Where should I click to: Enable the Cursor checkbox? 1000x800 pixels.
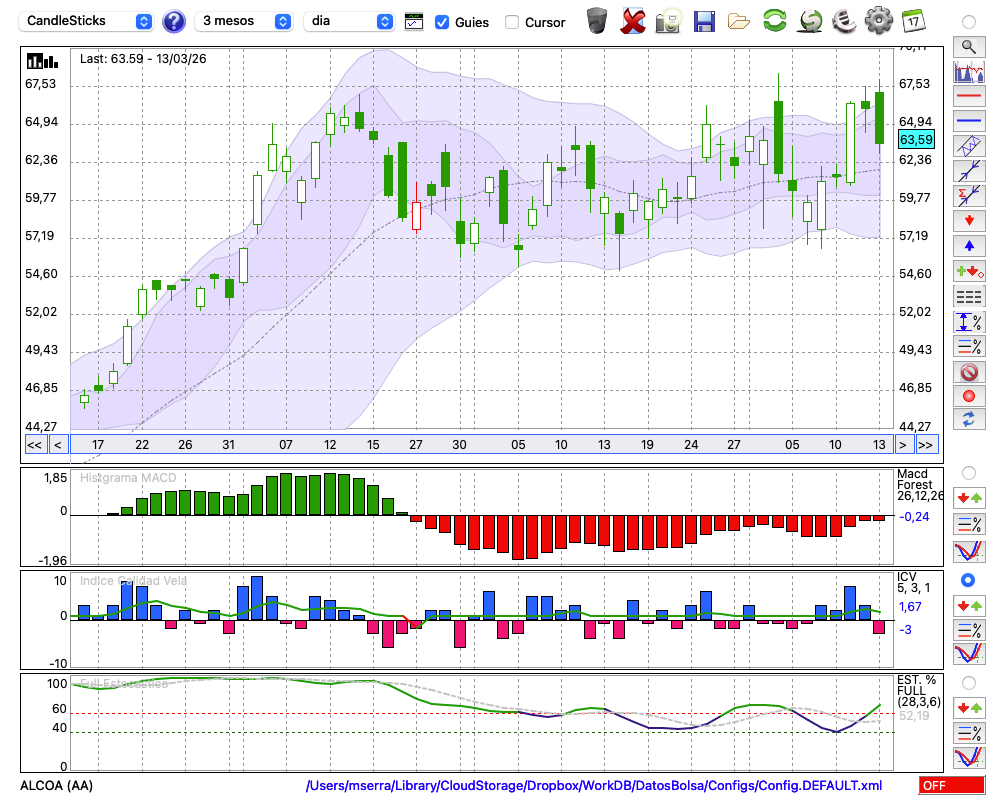[512, 22]
